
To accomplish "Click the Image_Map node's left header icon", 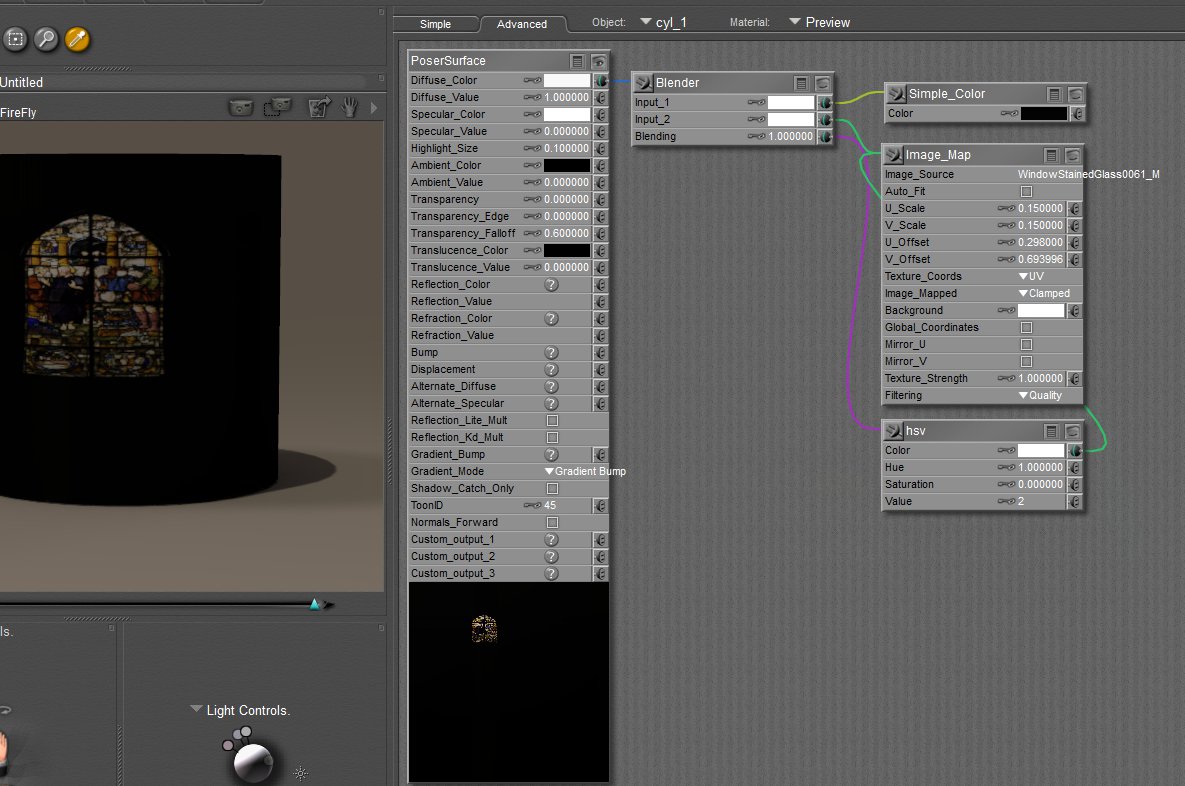I will click(893, 155).
